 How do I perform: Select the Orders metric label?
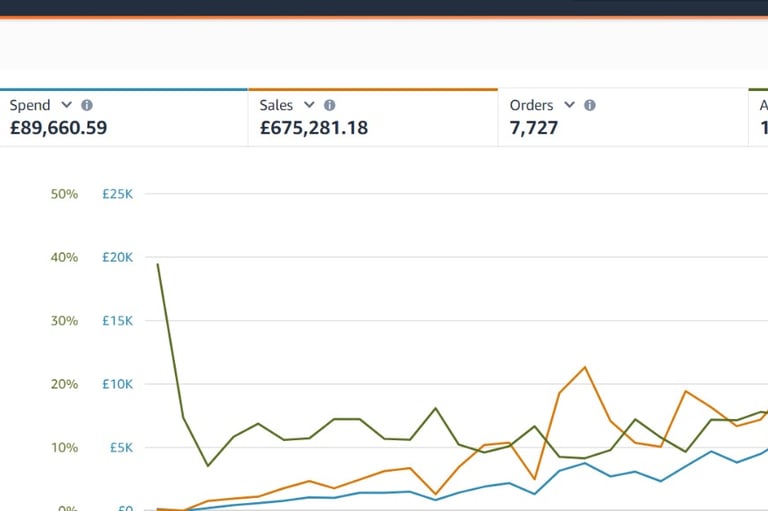click(x=531, y=105)
